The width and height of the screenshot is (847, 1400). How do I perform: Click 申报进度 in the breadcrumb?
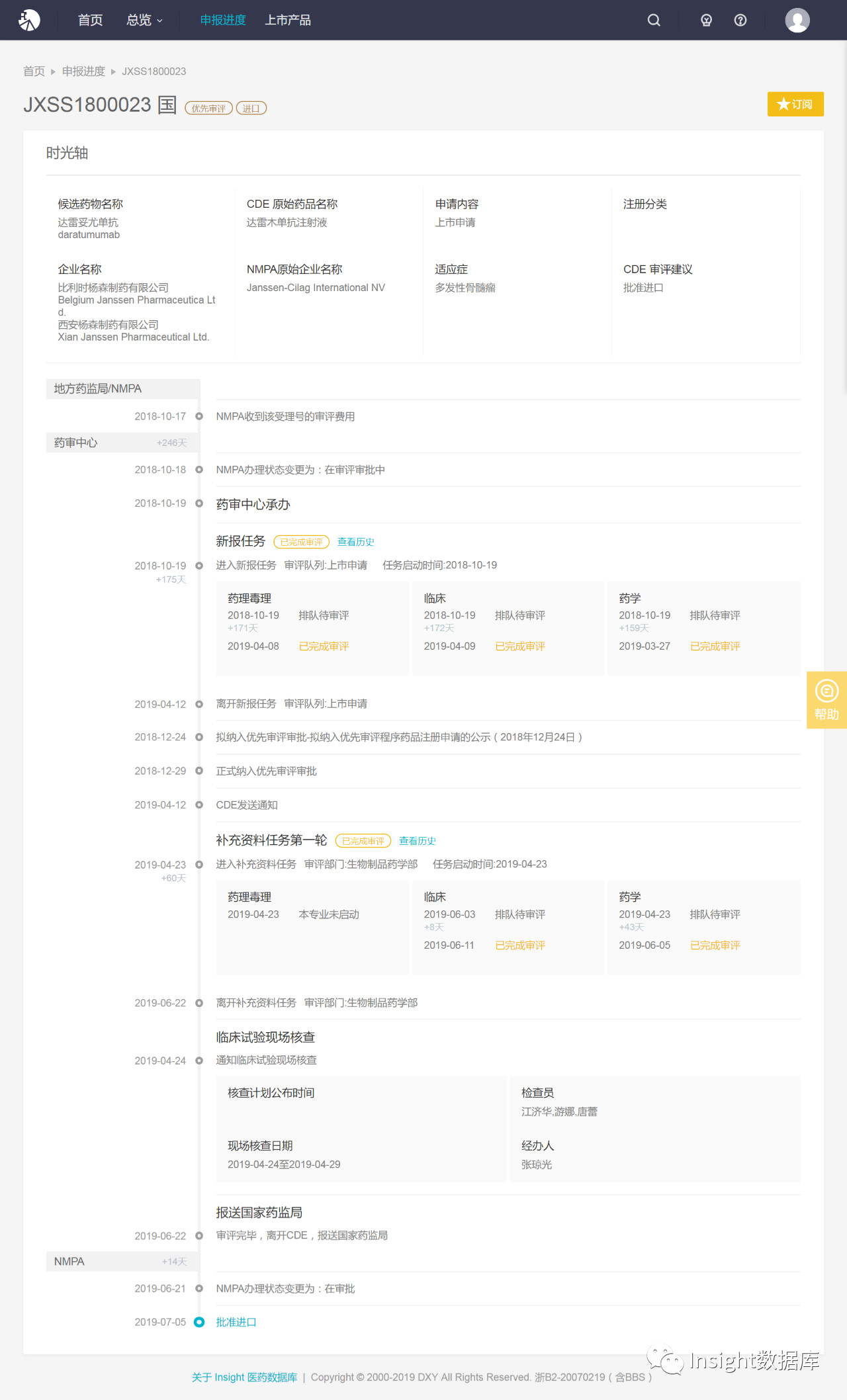click(x=83, y=71)
